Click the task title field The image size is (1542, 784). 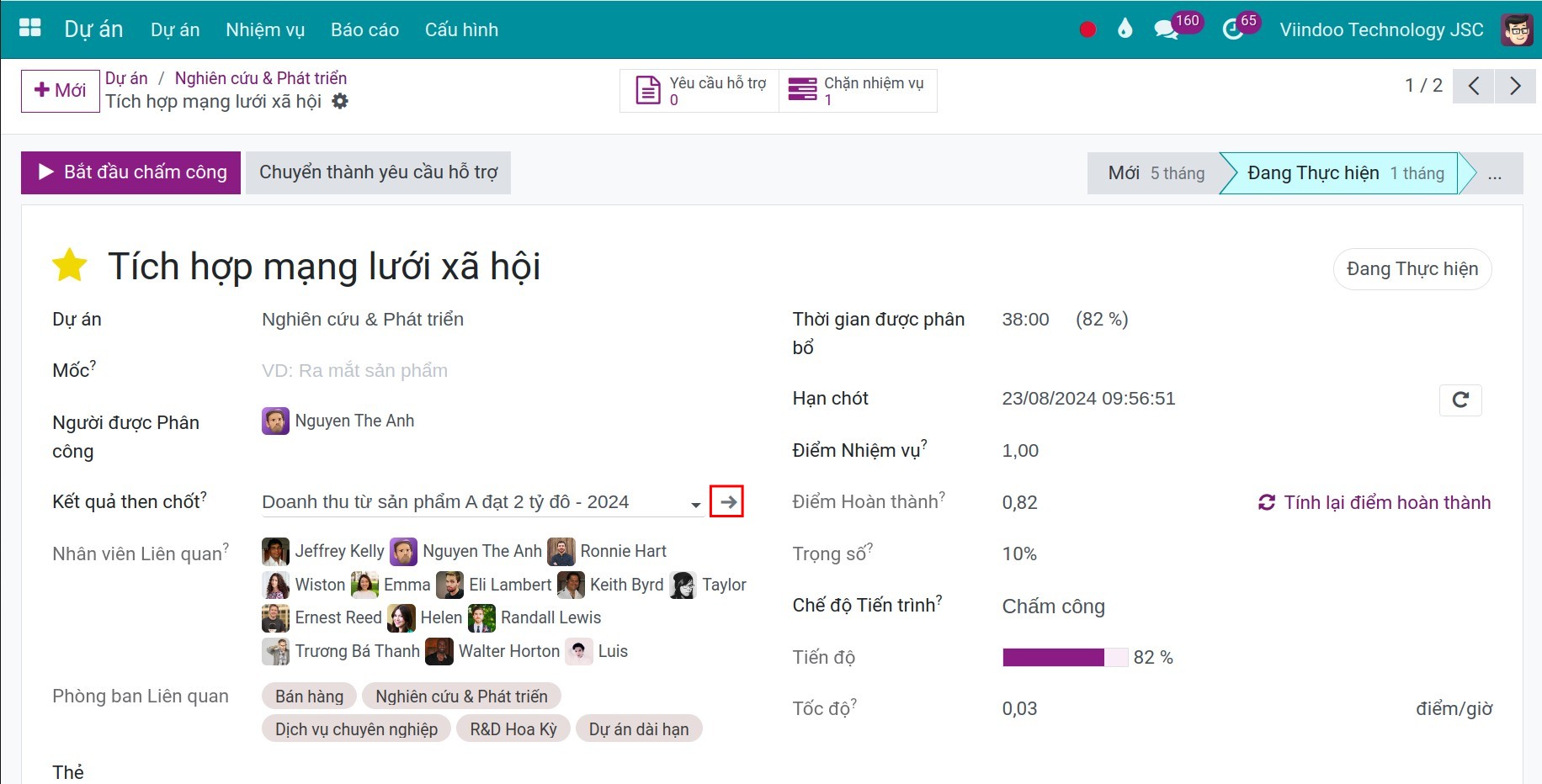click(323, 267)
